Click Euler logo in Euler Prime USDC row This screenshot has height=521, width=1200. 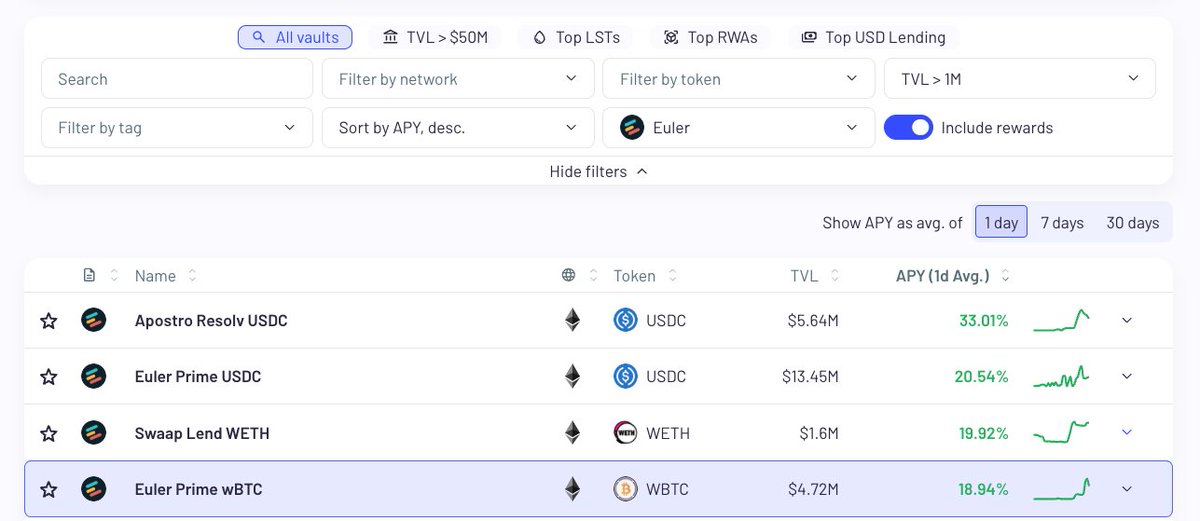click(93, 377)
